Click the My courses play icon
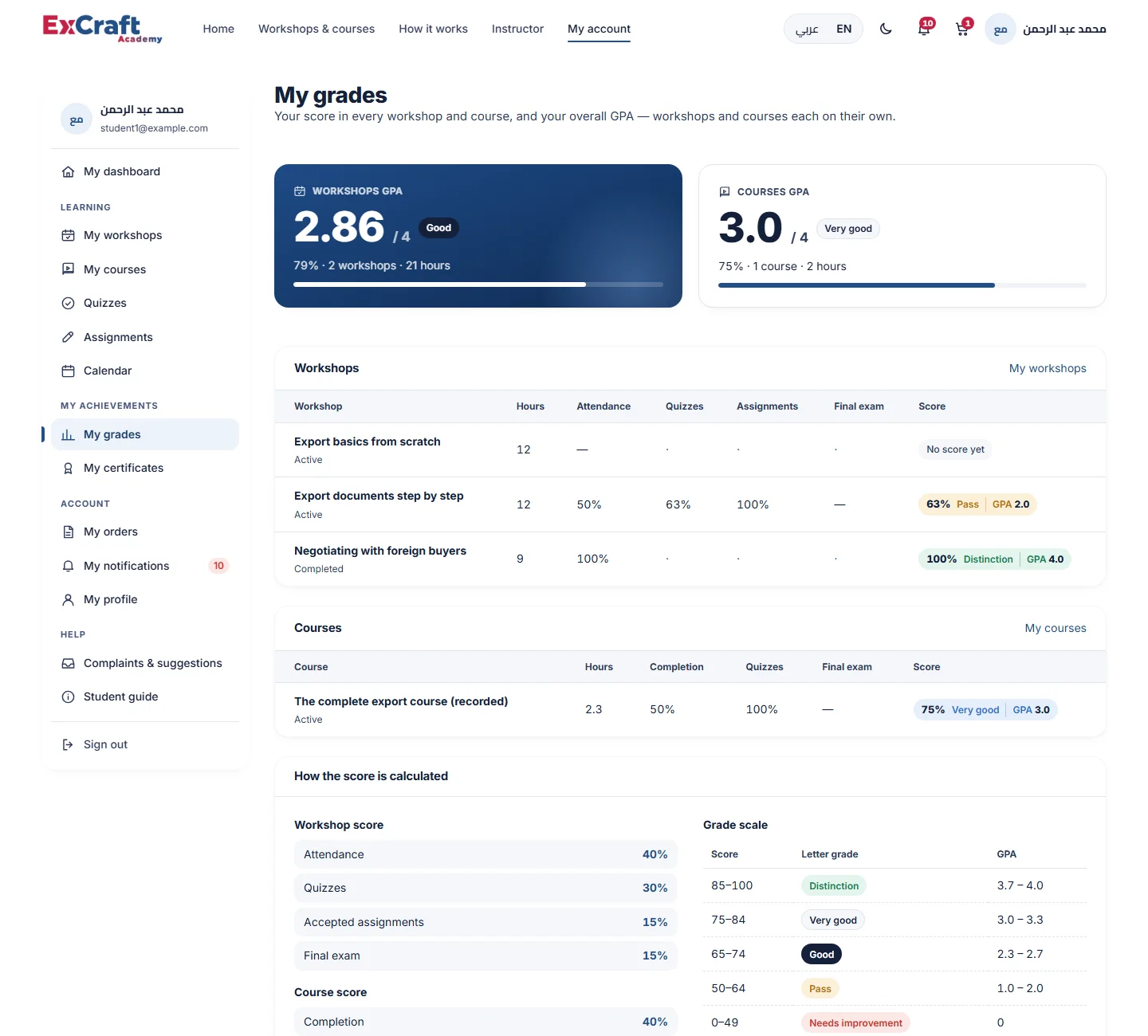Screen dimensions: 1148x1036 click(69, 269)
